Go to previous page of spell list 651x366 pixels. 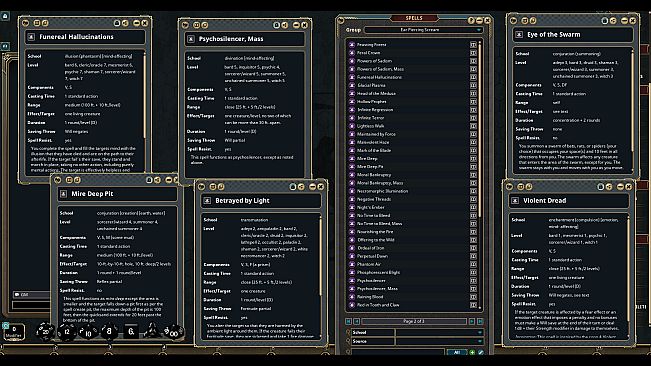(356, 321)
